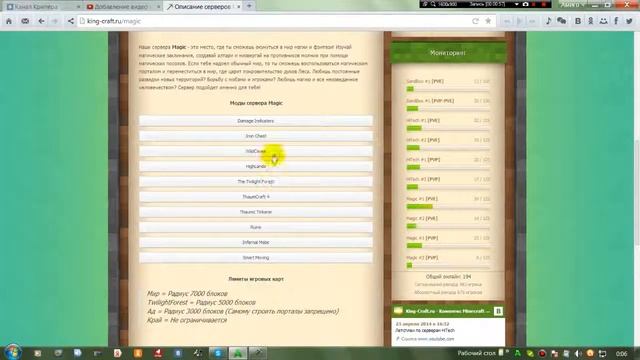Click the browser vertical scrollbar
This screenshot has height=360, width=640.
coord(637,192)
